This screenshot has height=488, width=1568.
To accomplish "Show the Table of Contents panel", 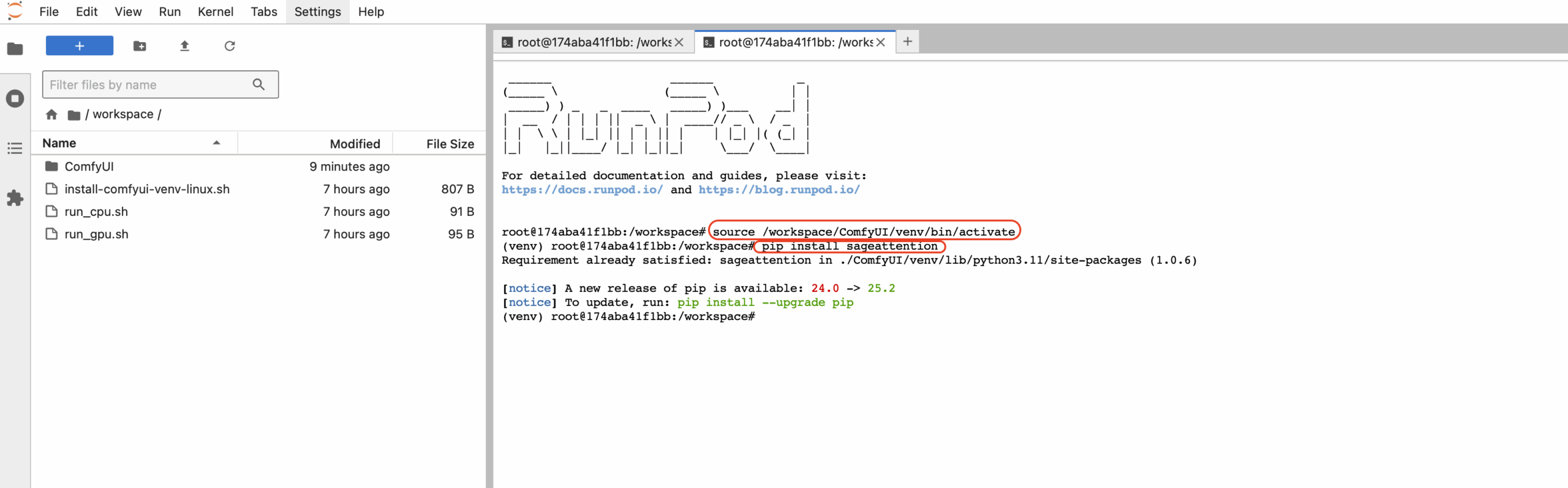I will point(15,148).
